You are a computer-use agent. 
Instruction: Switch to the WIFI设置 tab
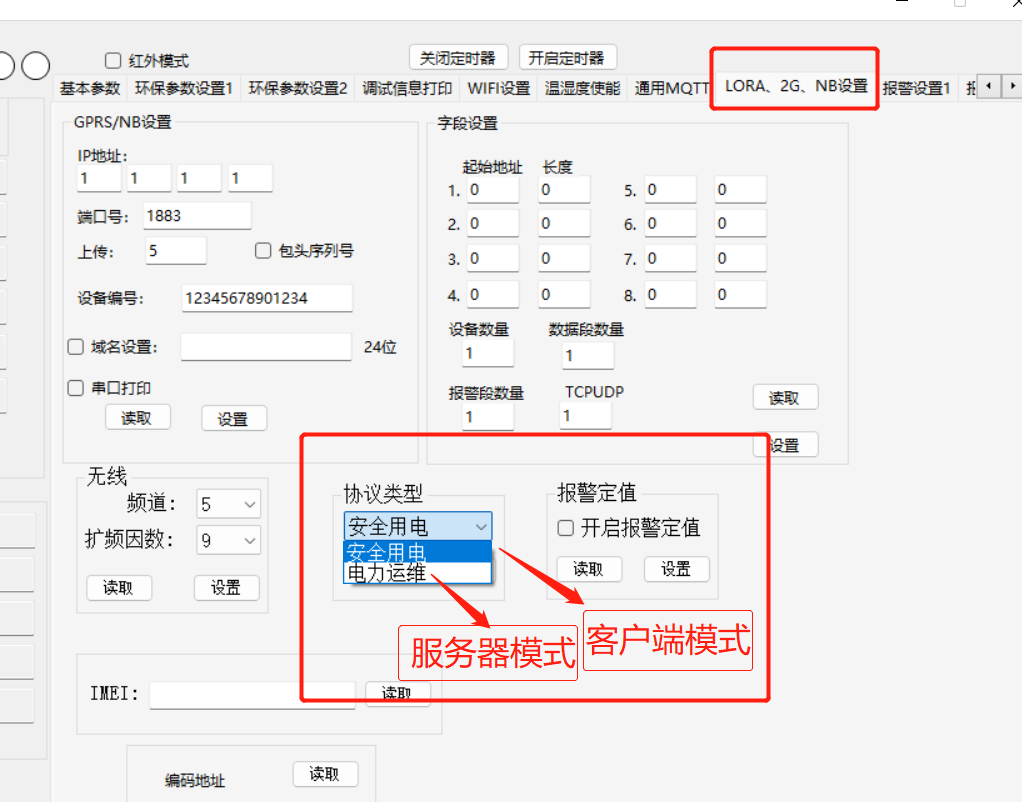(x=499, y=88)
